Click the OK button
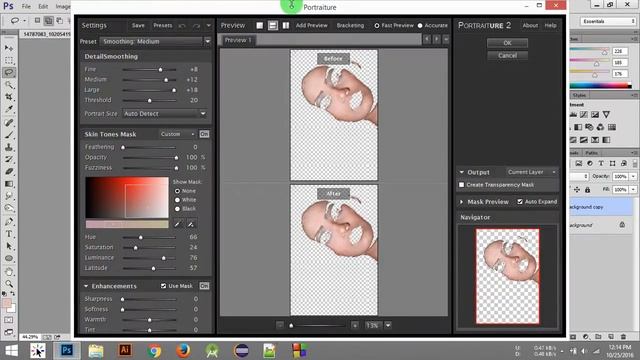Screen dimensions: 640x360 click(507, 43)
